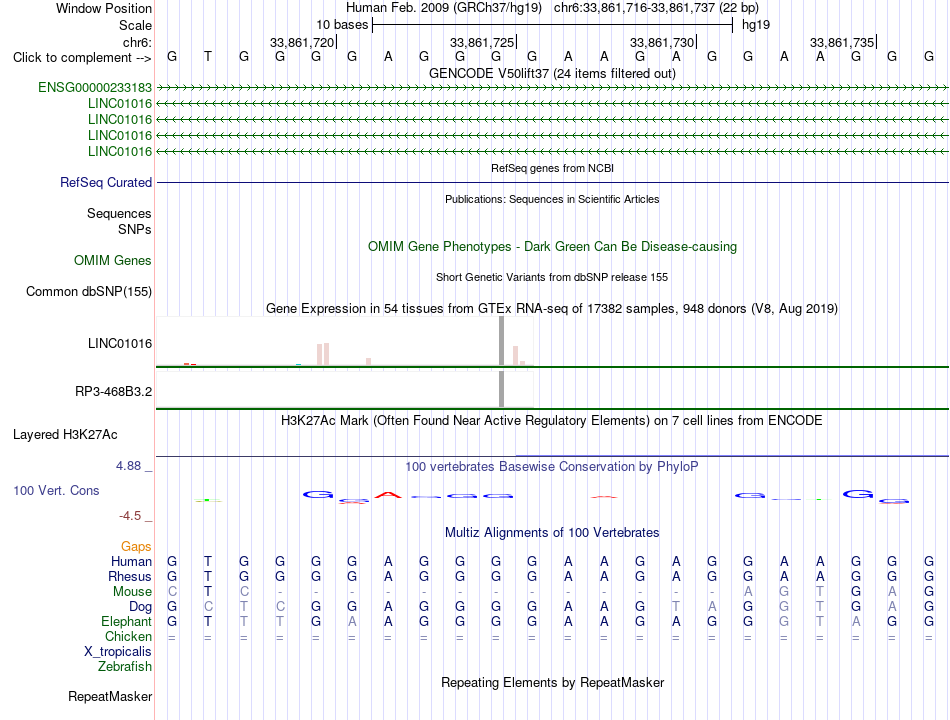Click the Scale label on the left
Viewport: 950px width, 720px height.
tap(135, 25)
